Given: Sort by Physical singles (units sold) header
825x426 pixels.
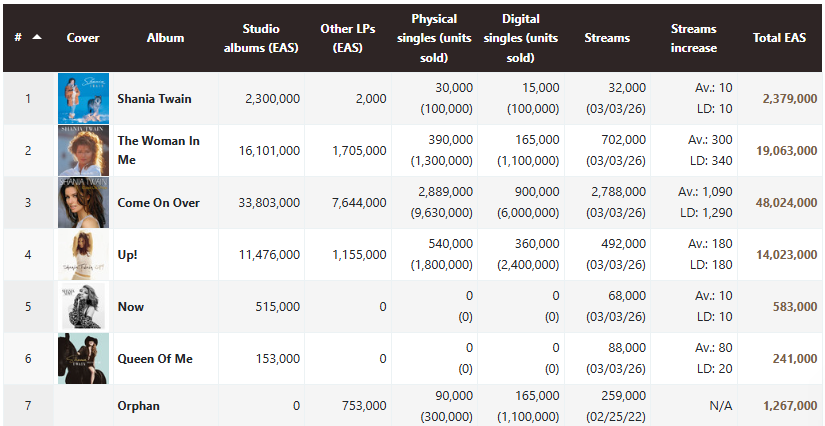Looking at the screenshot, I should (434, 38).
